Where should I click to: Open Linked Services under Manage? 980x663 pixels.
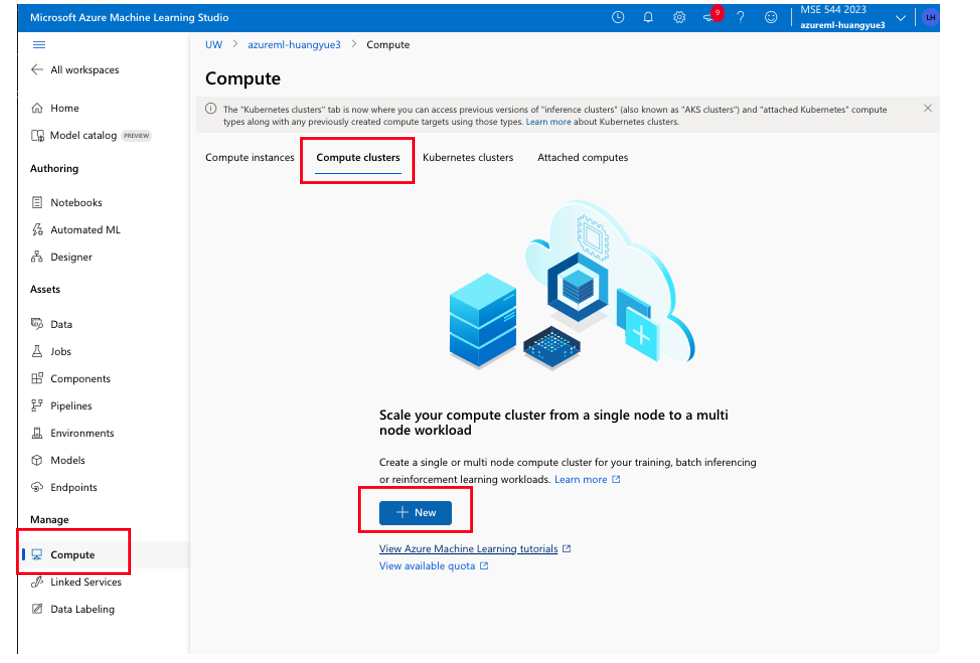click(x=86, y=582)
